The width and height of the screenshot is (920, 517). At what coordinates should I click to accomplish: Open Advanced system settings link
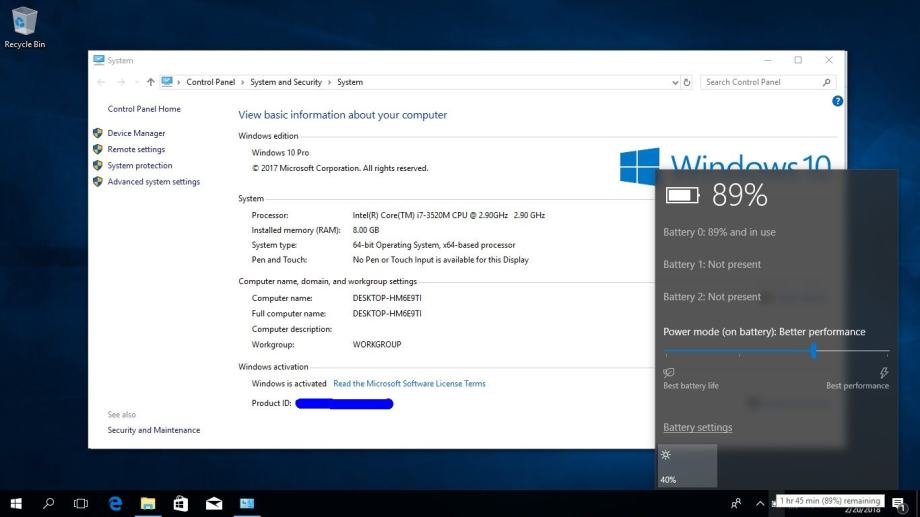point(154,182)
